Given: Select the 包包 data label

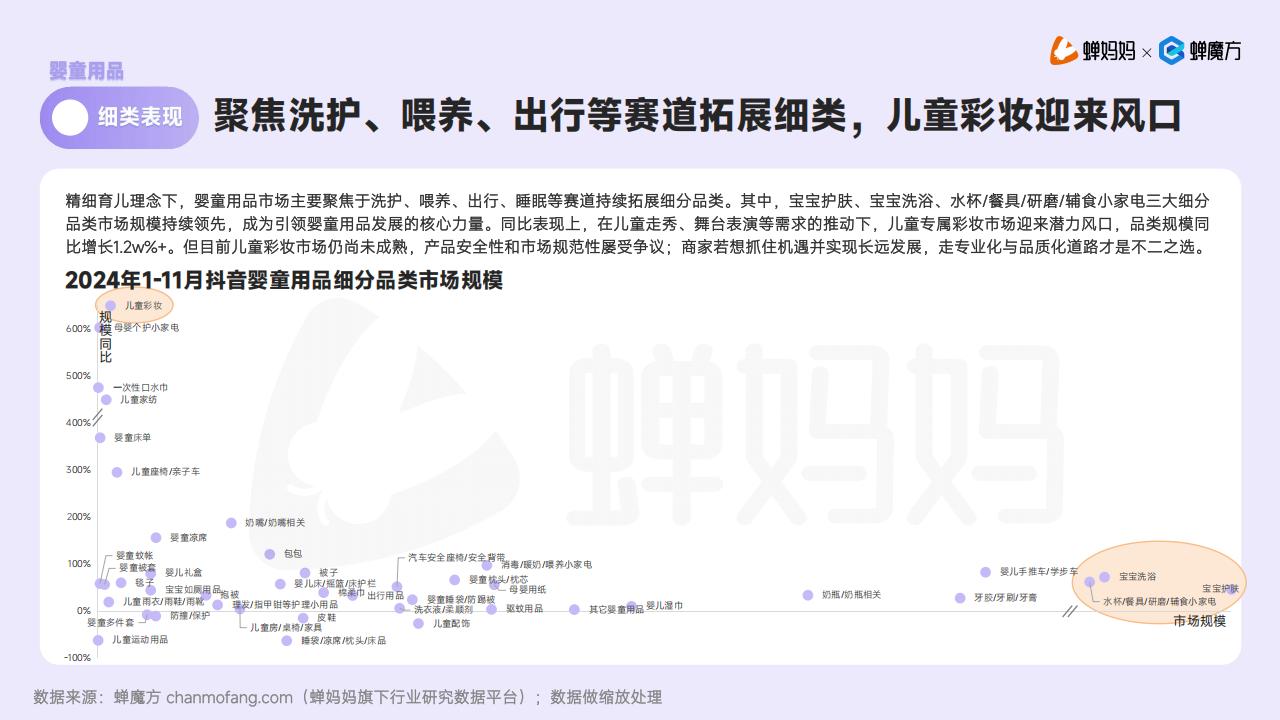Looking at the screenshot, I should [x=293, y=553].
